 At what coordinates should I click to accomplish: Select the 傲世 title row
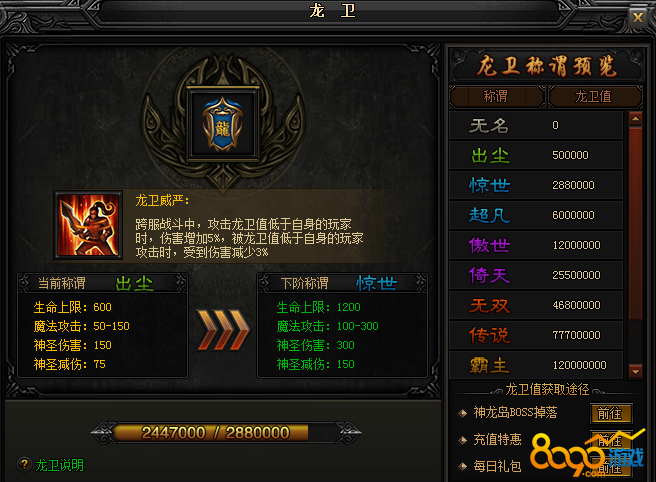(536, 245)
